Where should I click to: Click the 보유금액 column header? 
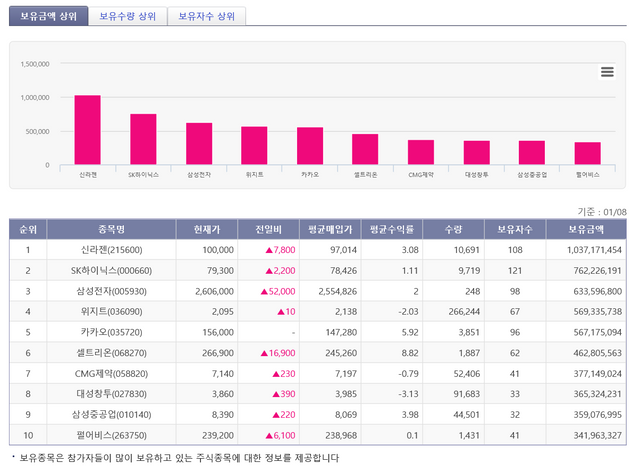[586, 229]
